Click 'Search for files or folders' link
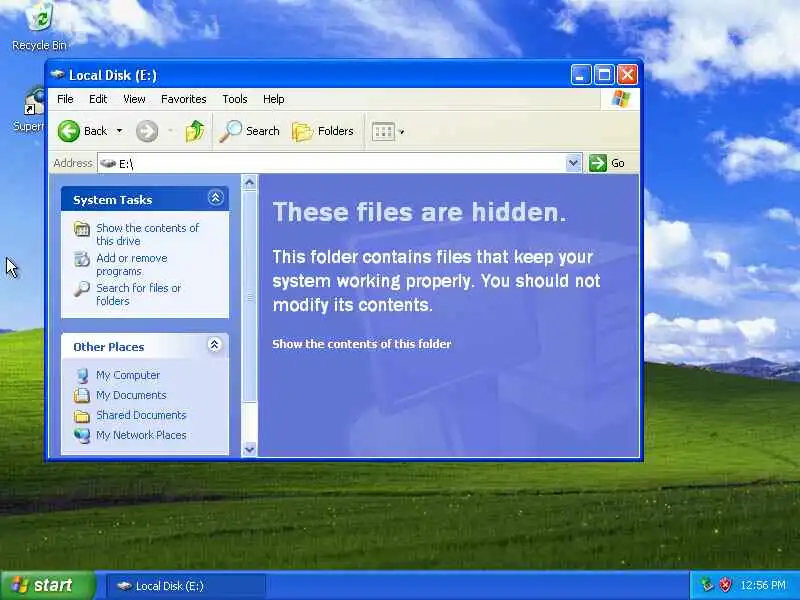 (138, 294)
